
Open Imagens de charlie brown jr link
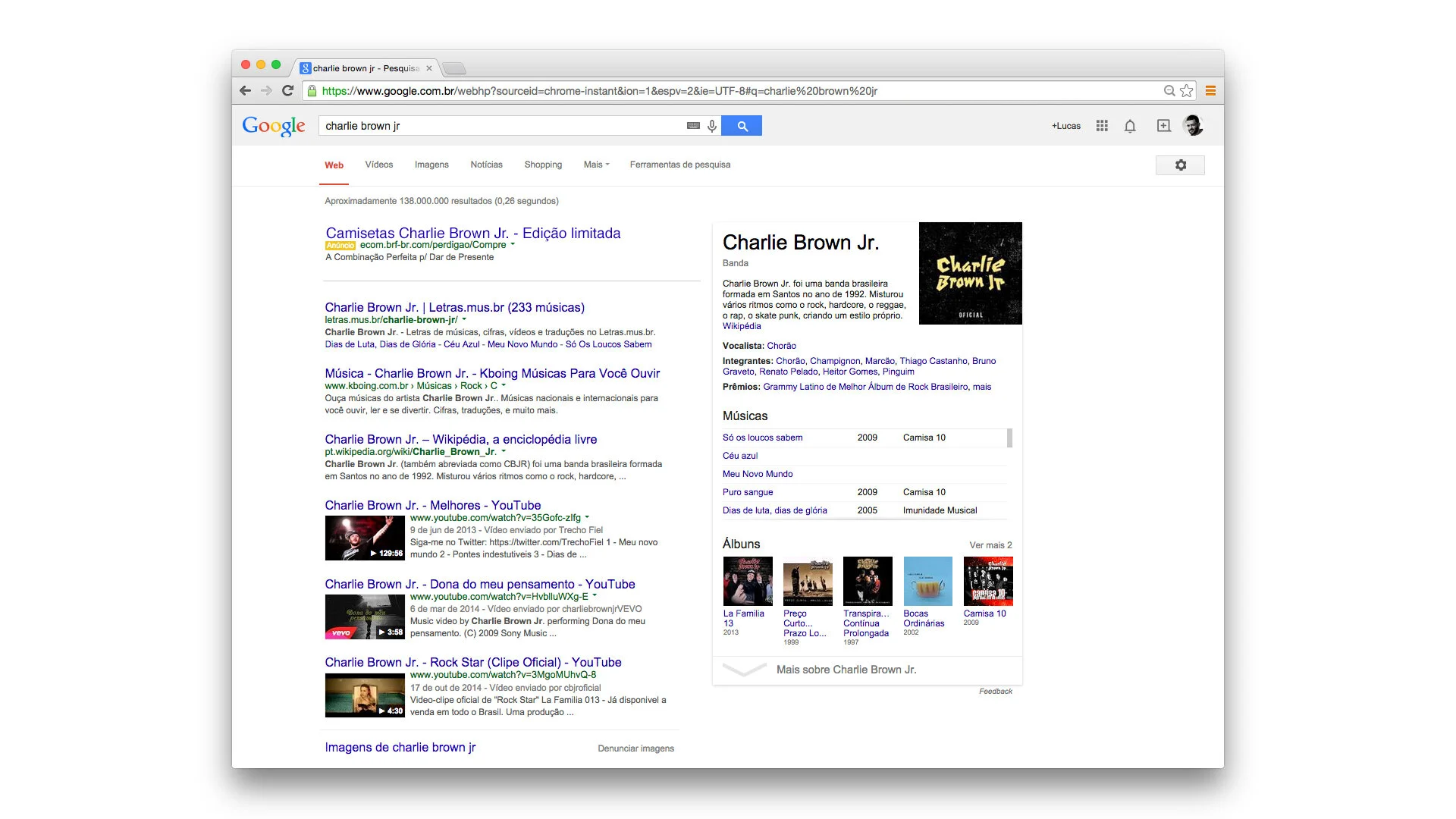coord(400,747)
